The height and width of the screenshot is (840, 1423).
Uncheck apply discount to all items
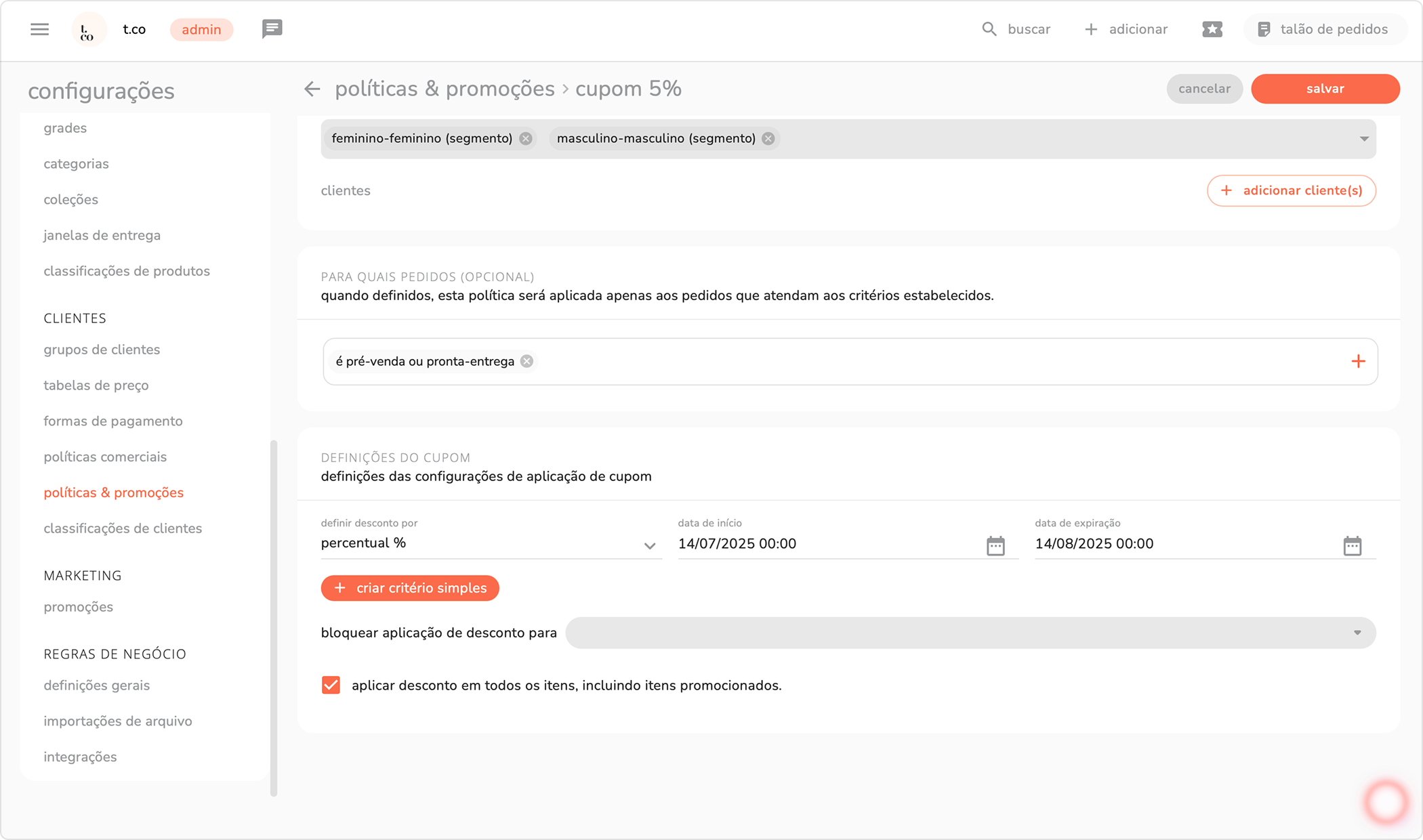click(331, 686)
